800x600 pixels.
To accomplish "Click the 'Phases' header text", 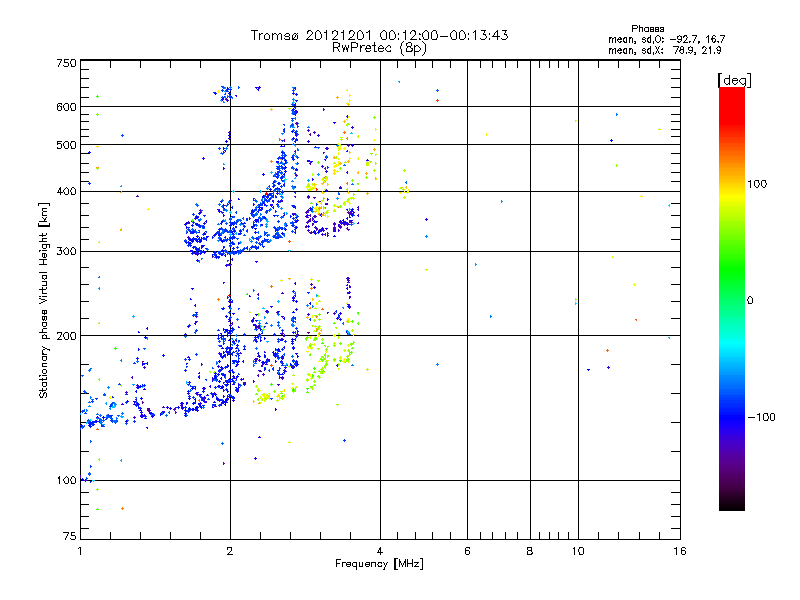I will click(647, 29).
